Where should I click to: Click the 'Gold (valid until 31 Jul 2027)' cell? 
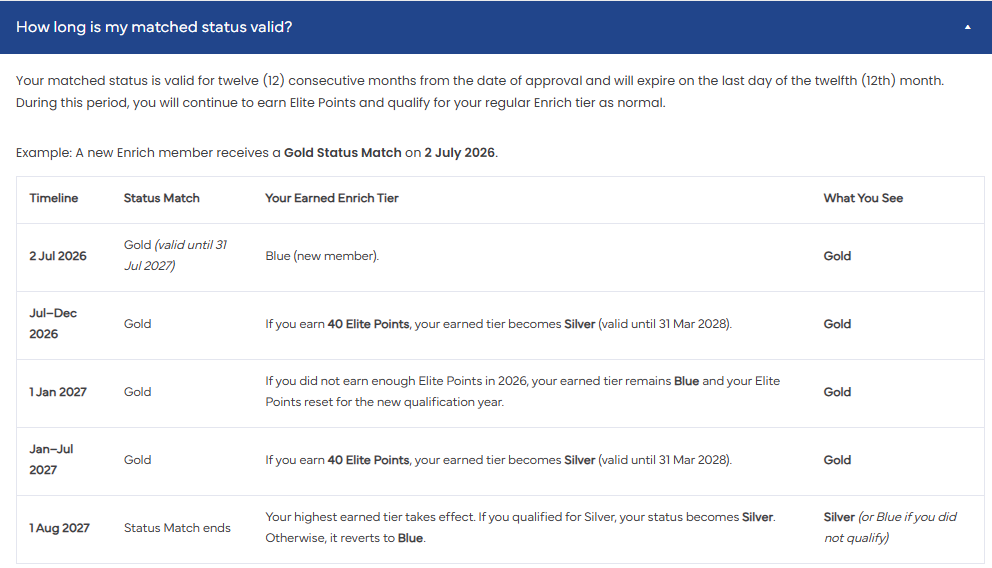point(175,255)
